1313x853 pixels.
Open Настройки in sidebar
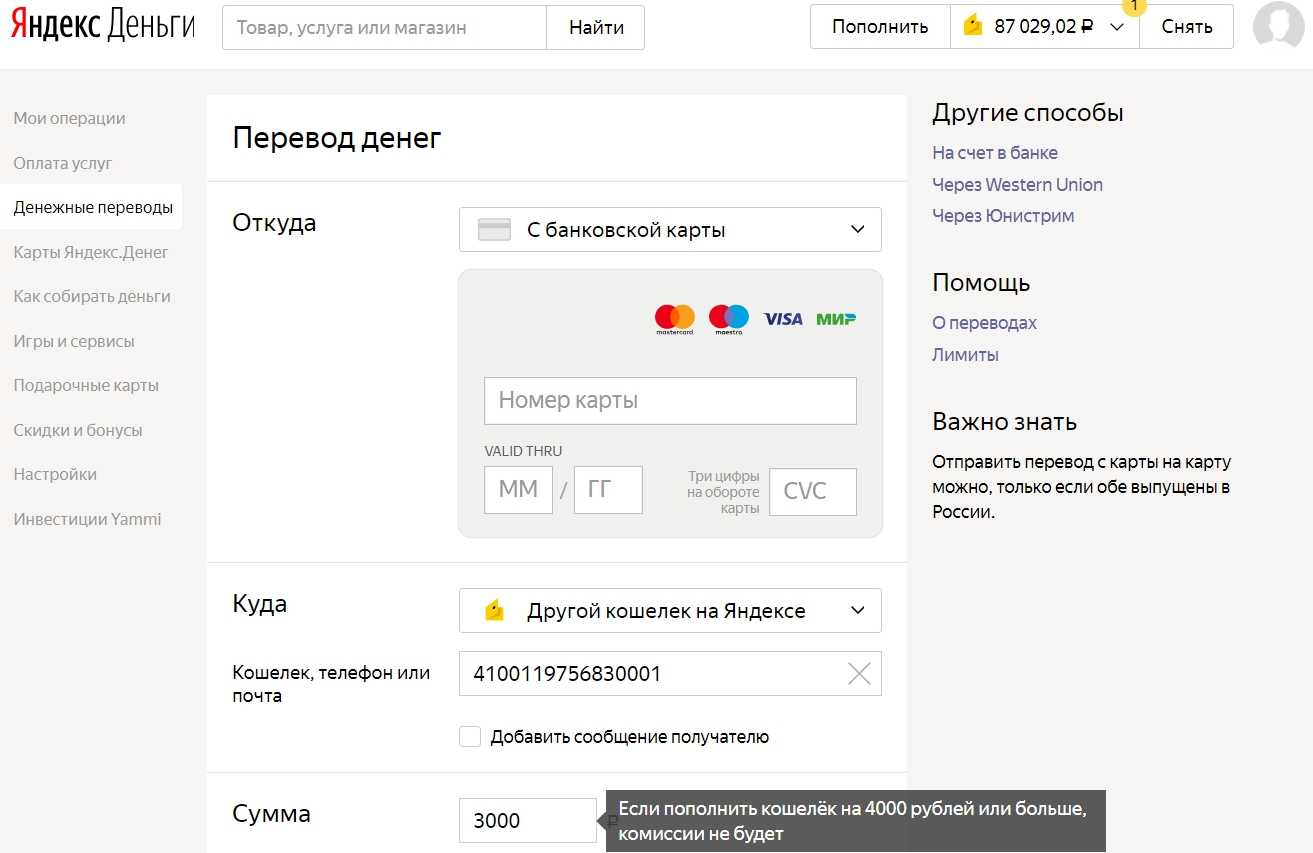pyautogui.click(x=55, y=474)
